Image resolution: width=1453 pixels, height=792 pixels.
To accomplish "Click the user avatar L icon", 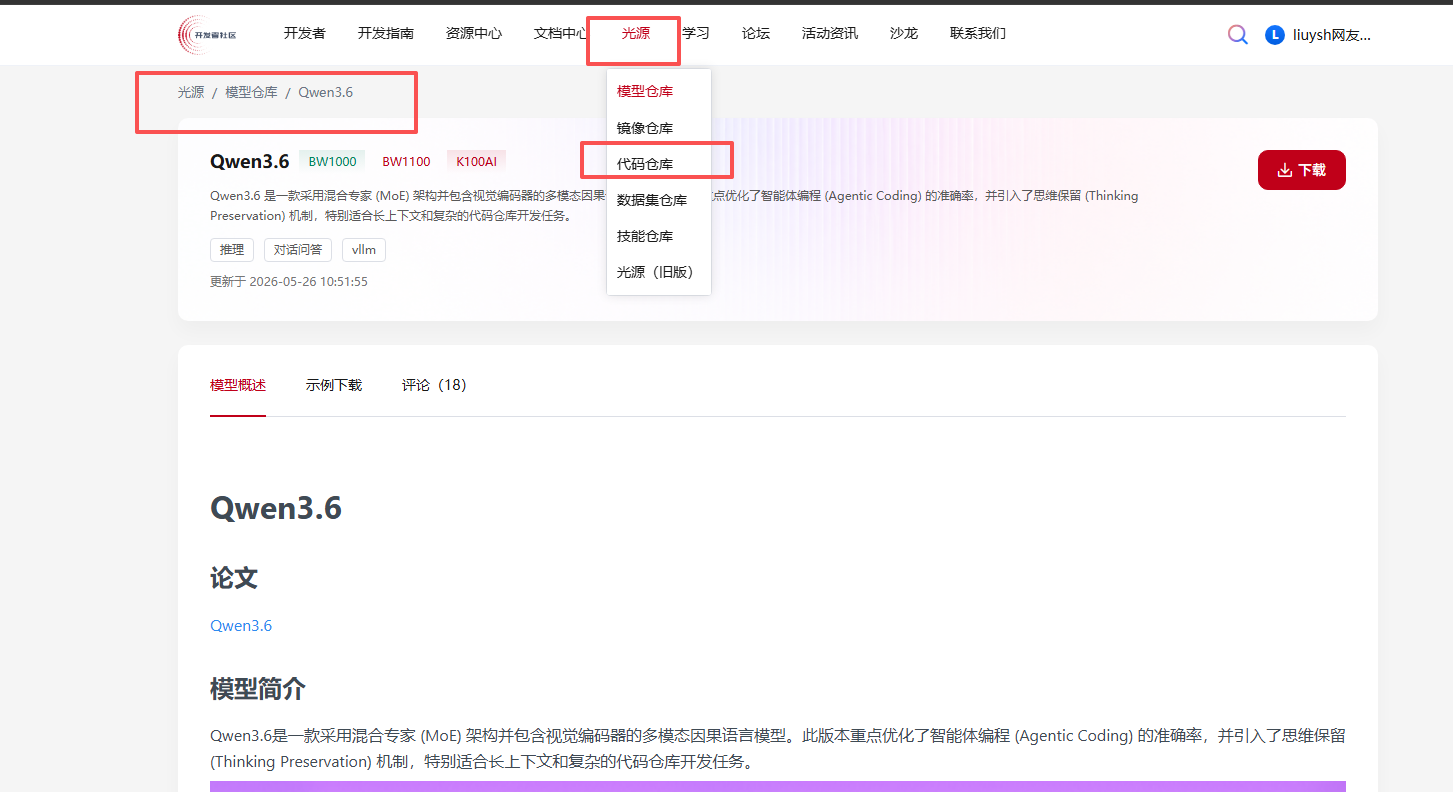I will 1275,35.
